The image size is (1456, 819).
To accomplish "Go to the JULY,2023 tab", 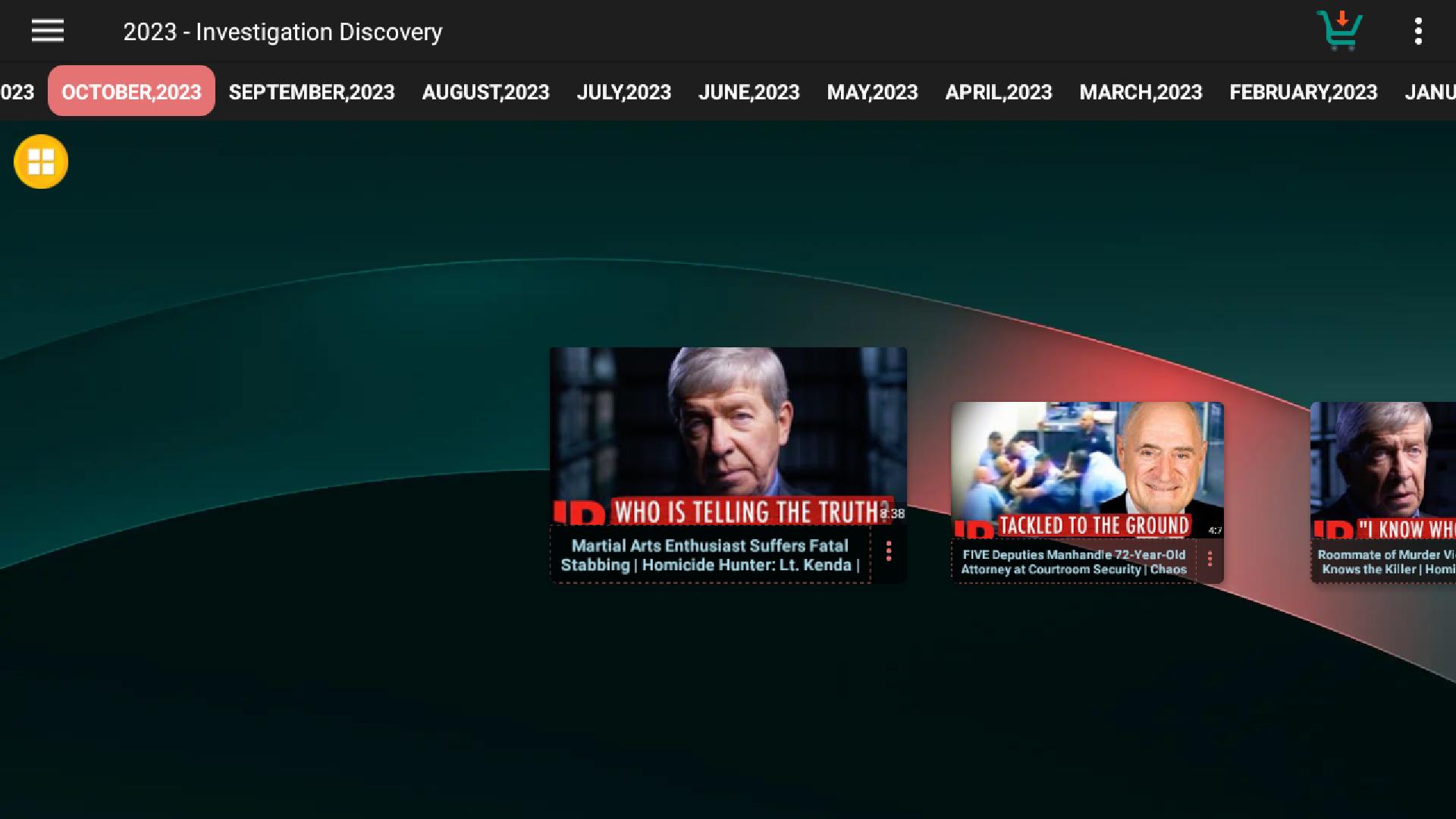I will pyautogui.click(x=623, y=92).
